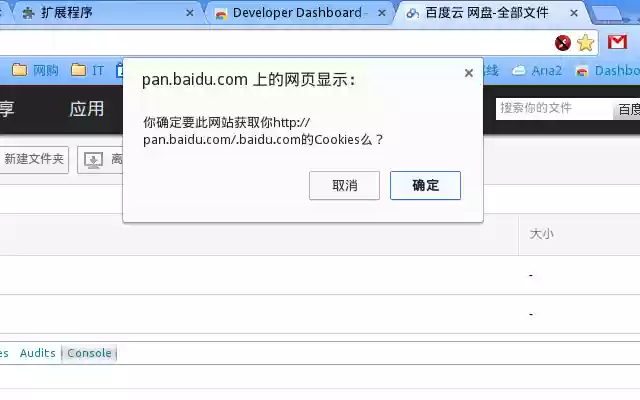This screenshot has width=640, height=400.
Task: Open the Dashboard bookmark
Action: click(x=607, y=71)
